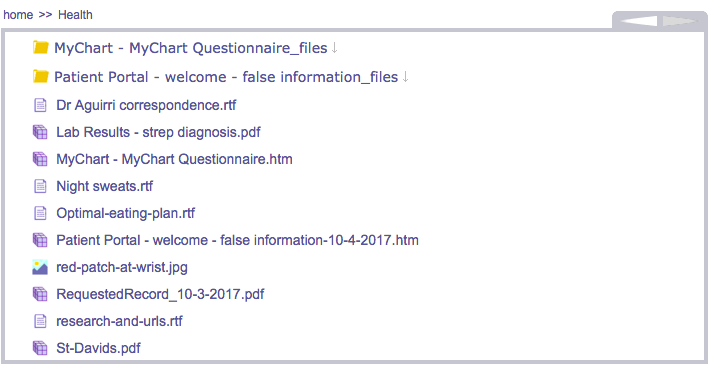This screenshot has height=376, width=719.
Task: Open the MyChart Questionnaire_files folder name
Action: tap(191, 48)
